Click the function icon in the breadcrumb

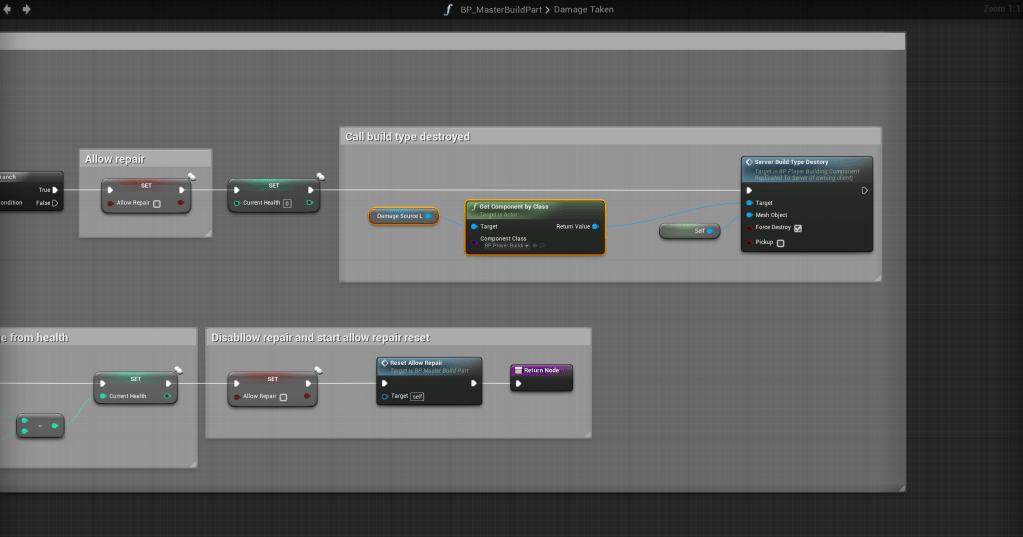(x=448, y=9)
